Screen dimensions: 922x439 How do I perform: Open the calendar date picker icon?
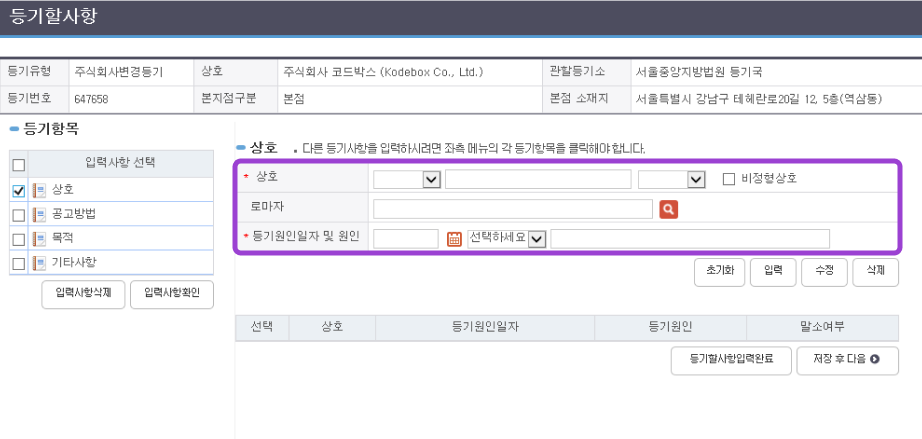point(454,239)
